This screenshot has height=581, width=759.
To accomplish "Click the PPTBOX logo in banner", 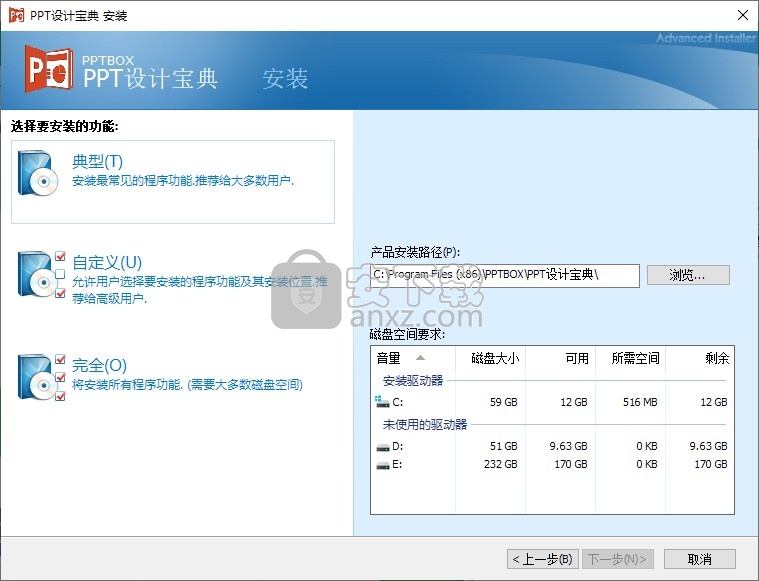I will click(49, 69).
